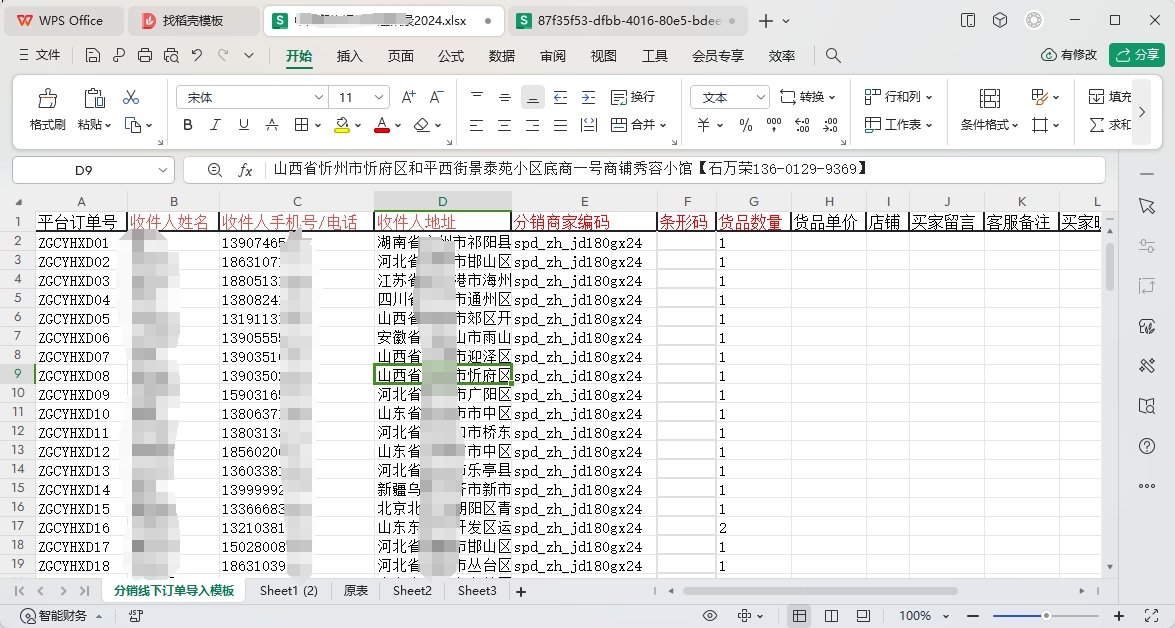Toggle Italic formatting
The width and height of the screenshot is (1175, 628).
point(215,125)
